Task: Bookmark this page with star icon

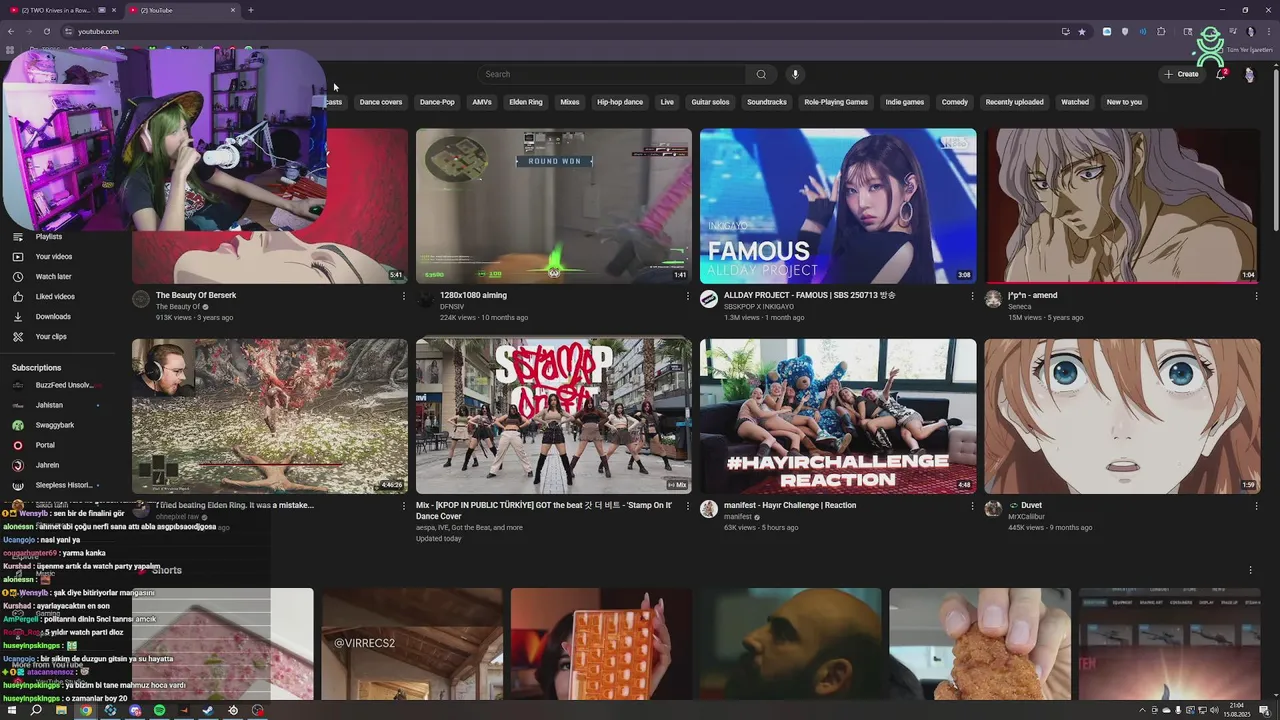Action: pyautogui.click(x=1081, y=31)
